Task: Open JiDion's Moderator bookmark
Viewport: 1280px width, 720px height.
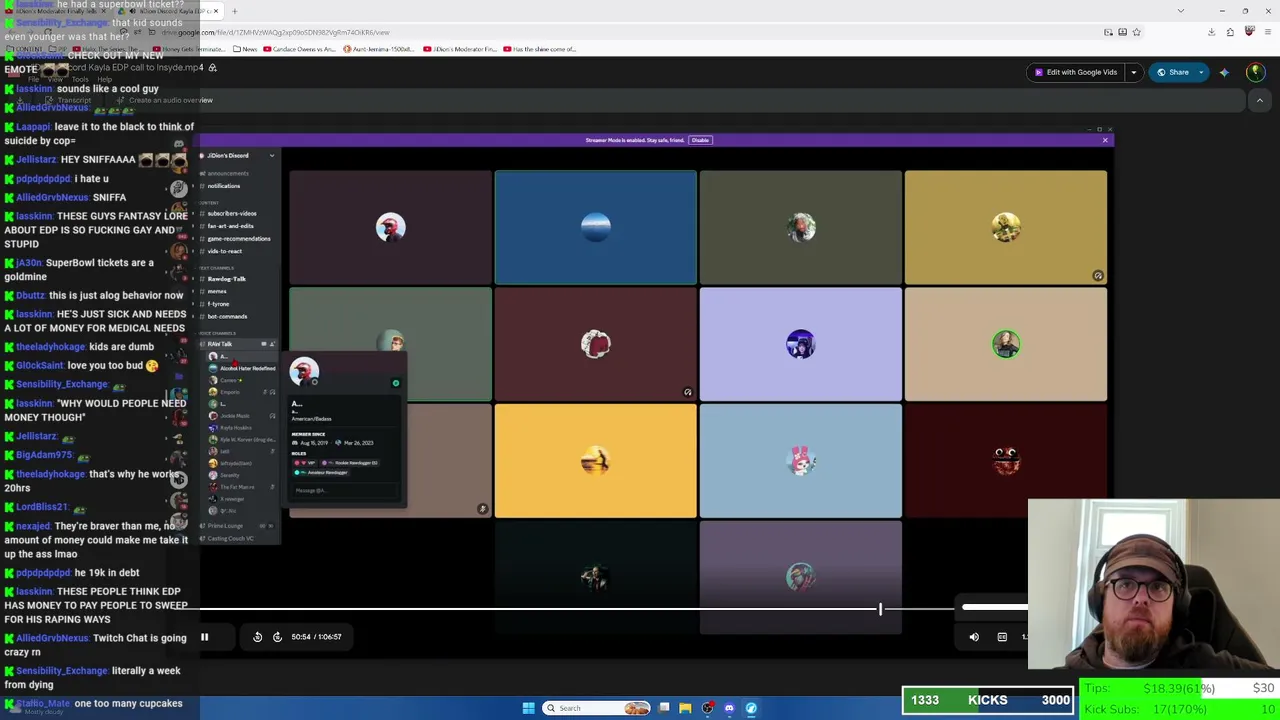Action: click(x=461, y=49)
